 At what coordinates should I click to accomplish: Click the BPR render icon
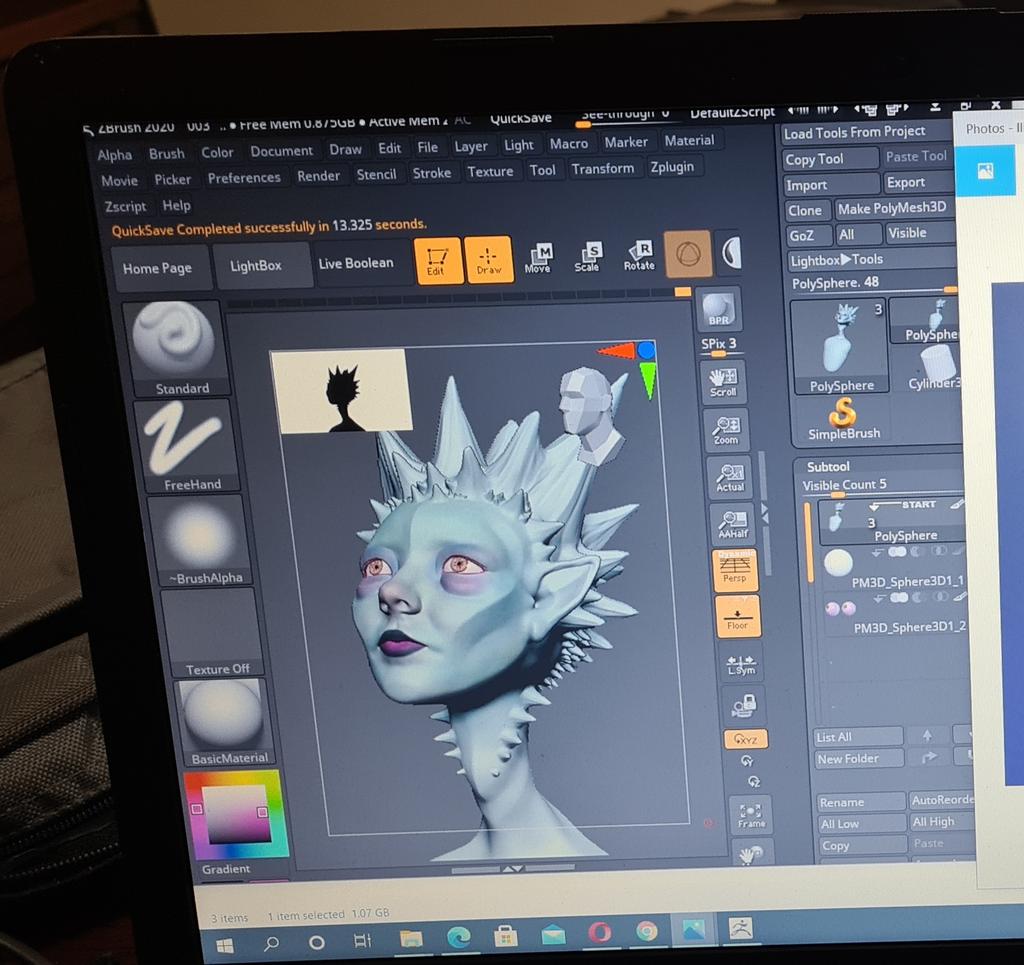click(718, 309)
